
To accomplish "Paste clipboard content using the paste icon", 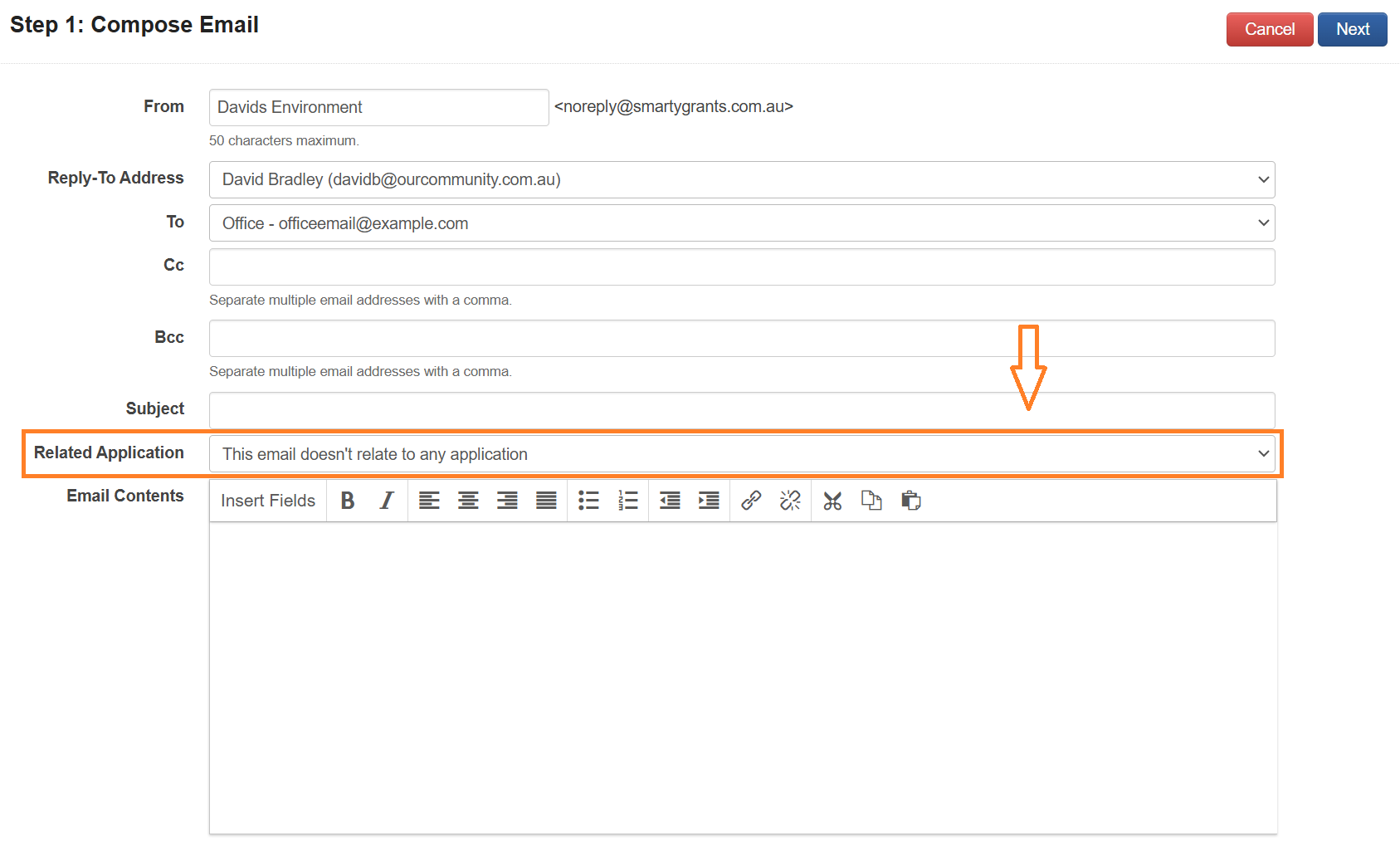I will pyautogui.click(x=911, y=501).
